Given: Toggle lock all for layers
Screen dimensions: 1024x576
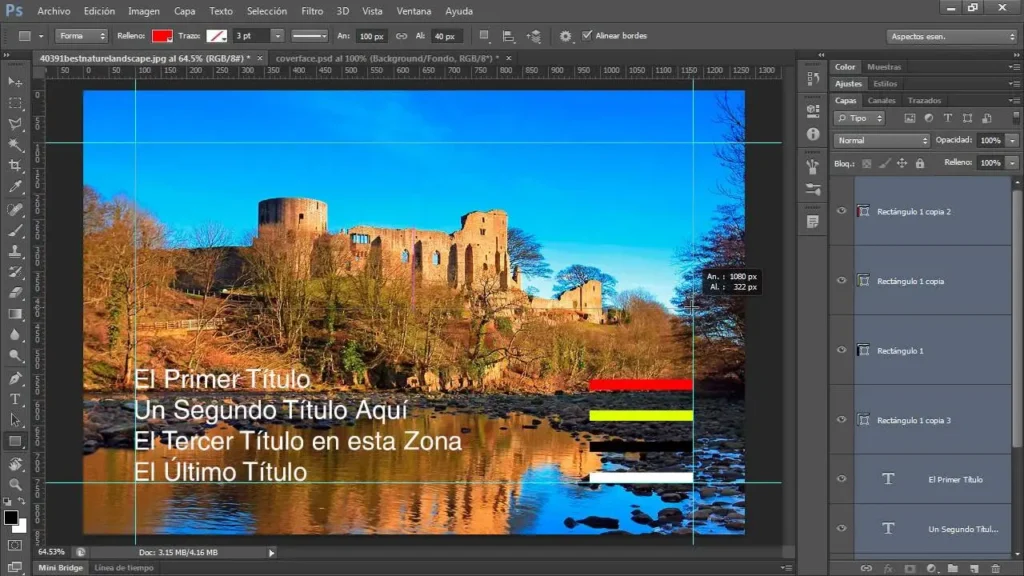Looking at the screenshot, I should [x=920, y=163].
